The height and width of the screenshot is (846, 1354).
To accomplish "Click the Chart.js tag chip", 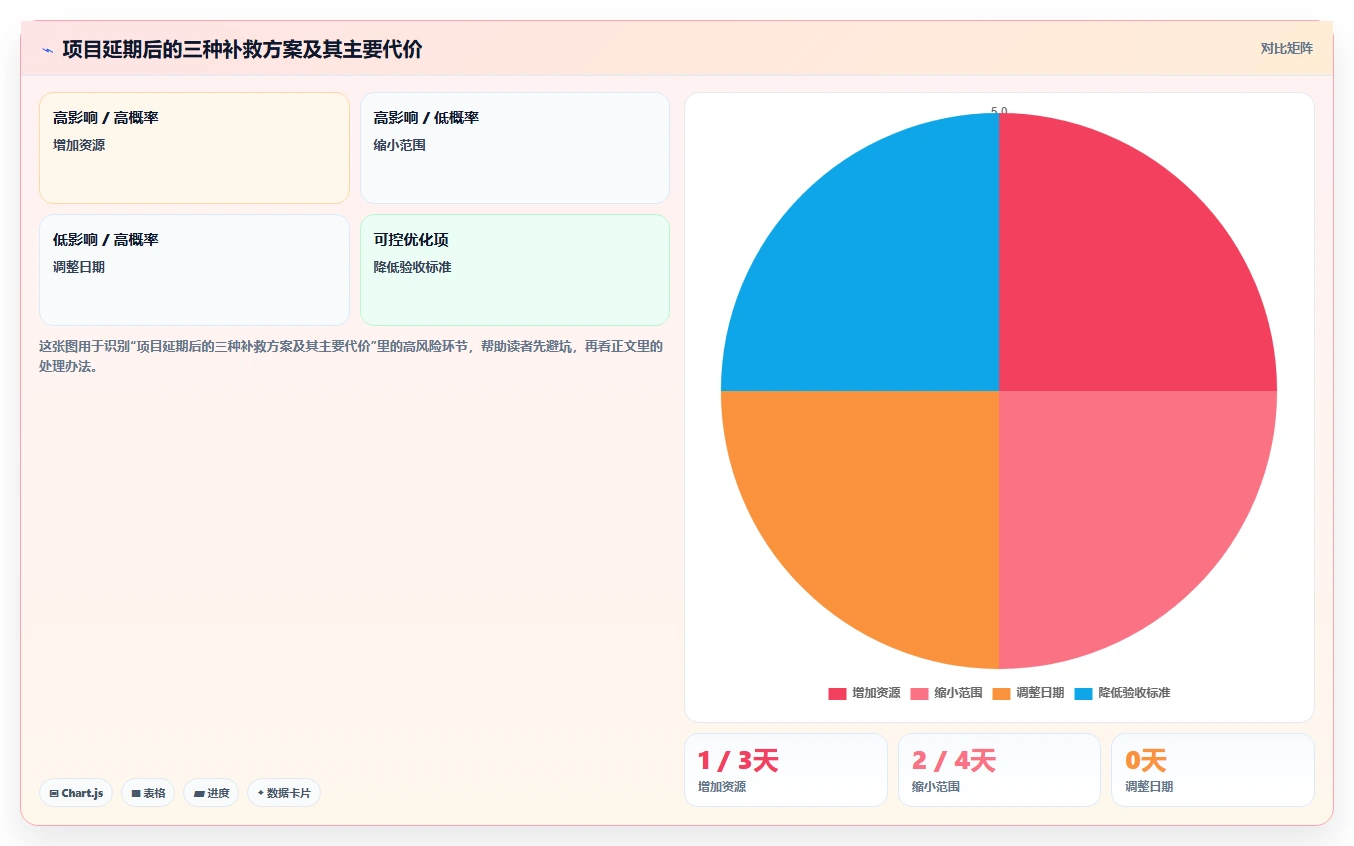I will pyautogui.click(x=77, y=793).
